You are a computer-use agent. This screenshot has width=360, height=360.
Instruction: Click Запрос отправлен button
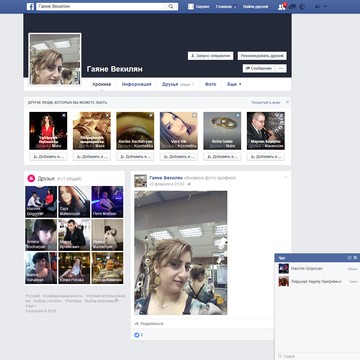point(210,56)
